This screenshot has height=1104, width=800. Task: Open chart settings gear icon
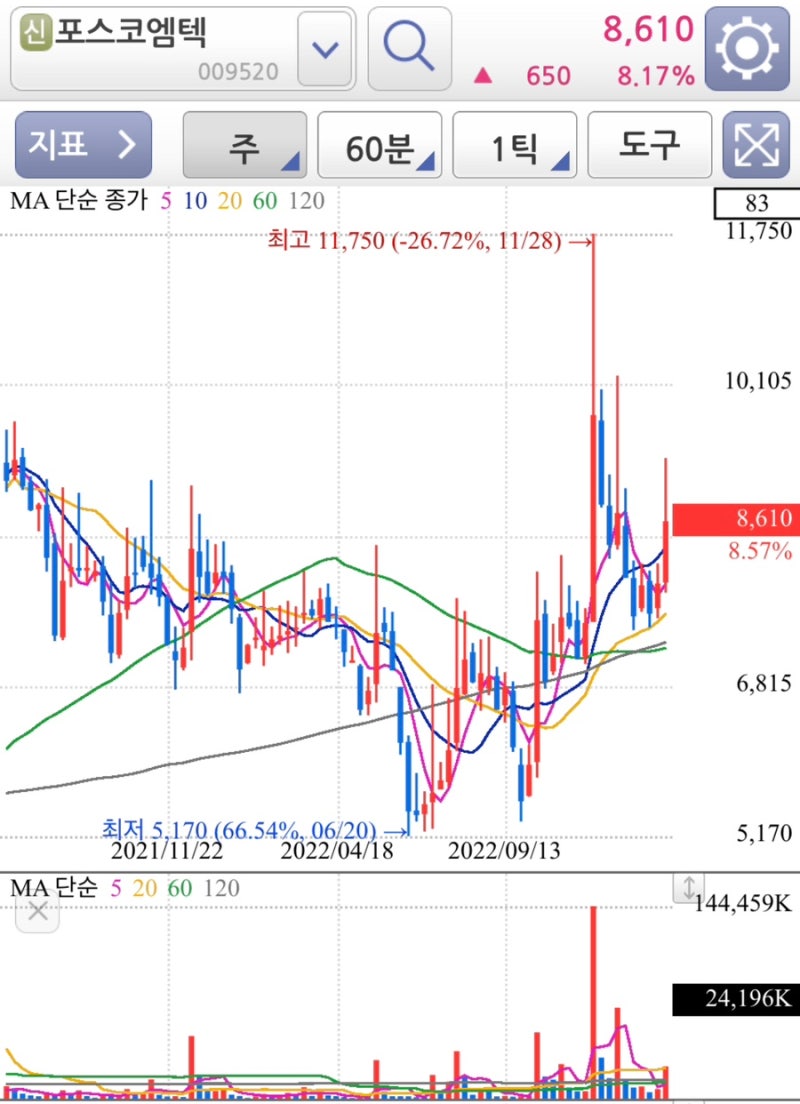click(747, 49)
